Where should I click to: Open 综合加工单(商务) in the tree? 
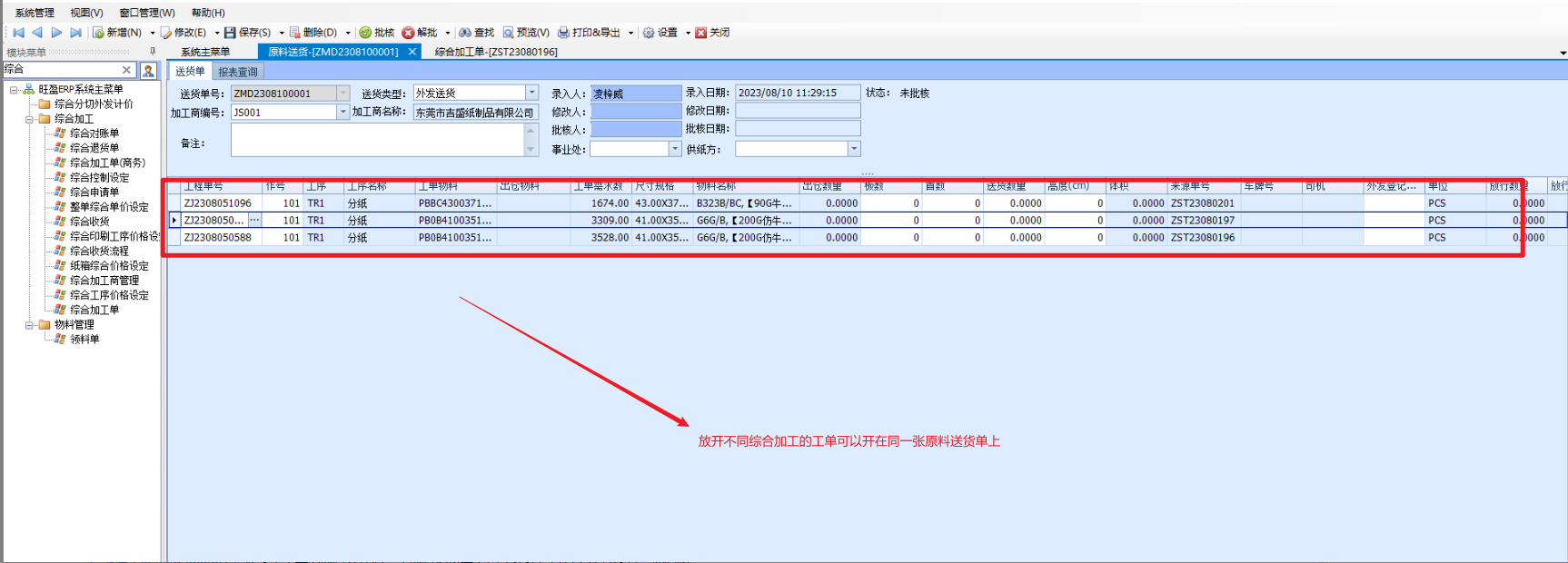point(107,163)
